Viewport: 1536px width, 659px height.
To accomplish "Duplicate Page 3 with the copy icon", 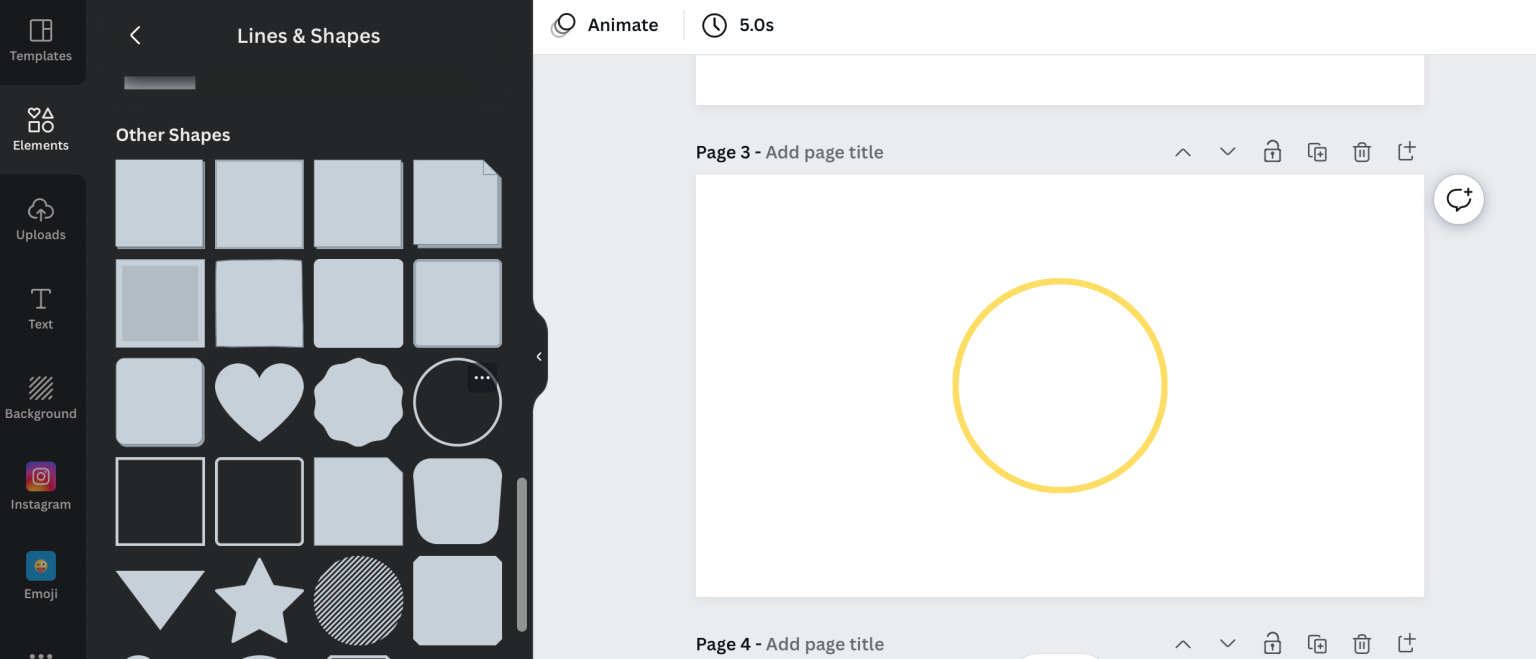I will pyautogui.click(x=1317, y=151).
